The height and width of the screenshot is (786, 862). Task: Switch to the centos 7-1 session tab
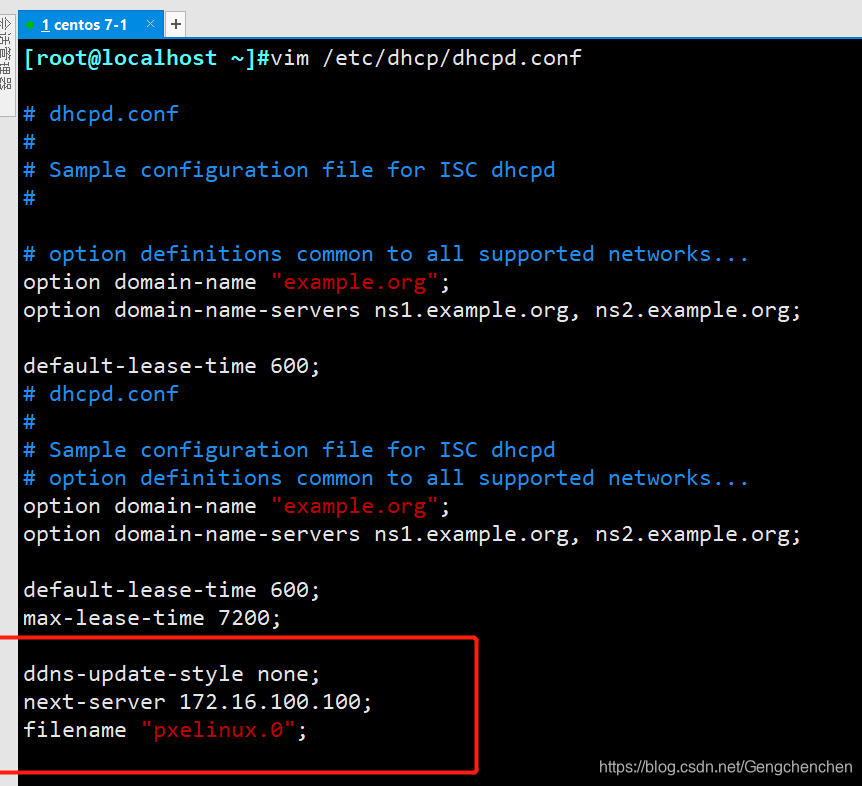coord(90,25)
